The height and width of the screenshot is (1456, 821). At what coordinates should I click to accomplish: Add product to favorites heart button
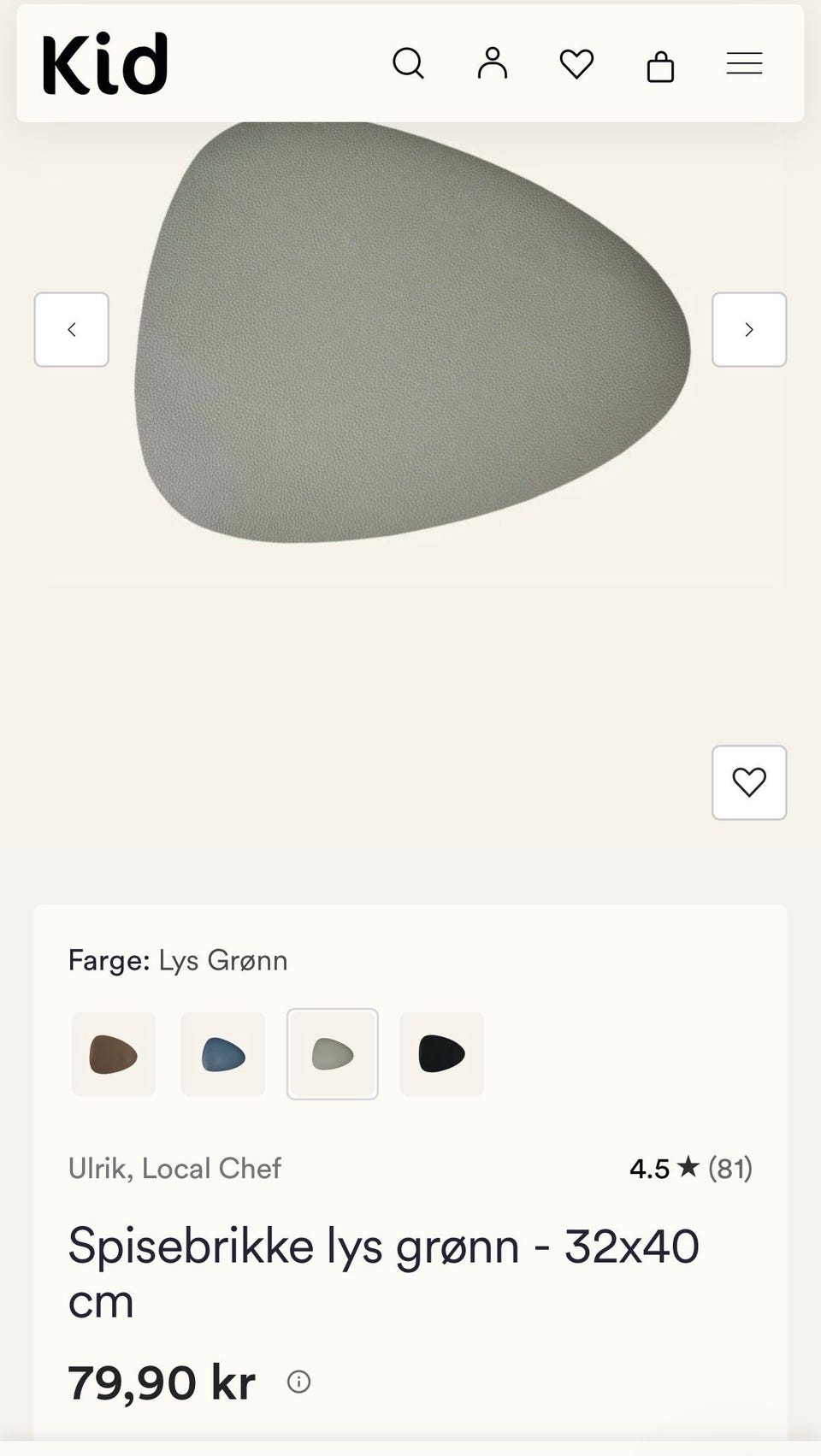[x=749, y=782]
